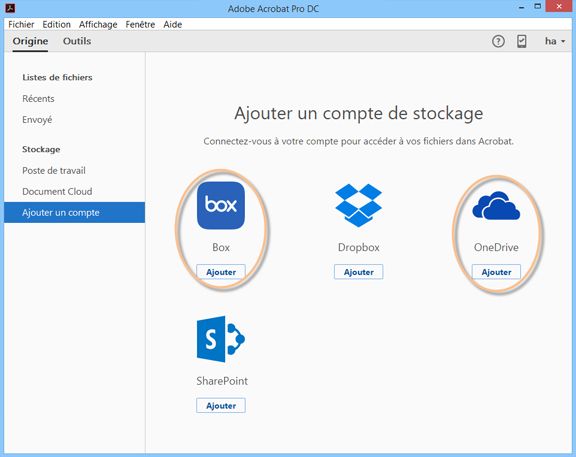Click the SharePoint logo icon
576x457 pixels.
tap(221, 339)
